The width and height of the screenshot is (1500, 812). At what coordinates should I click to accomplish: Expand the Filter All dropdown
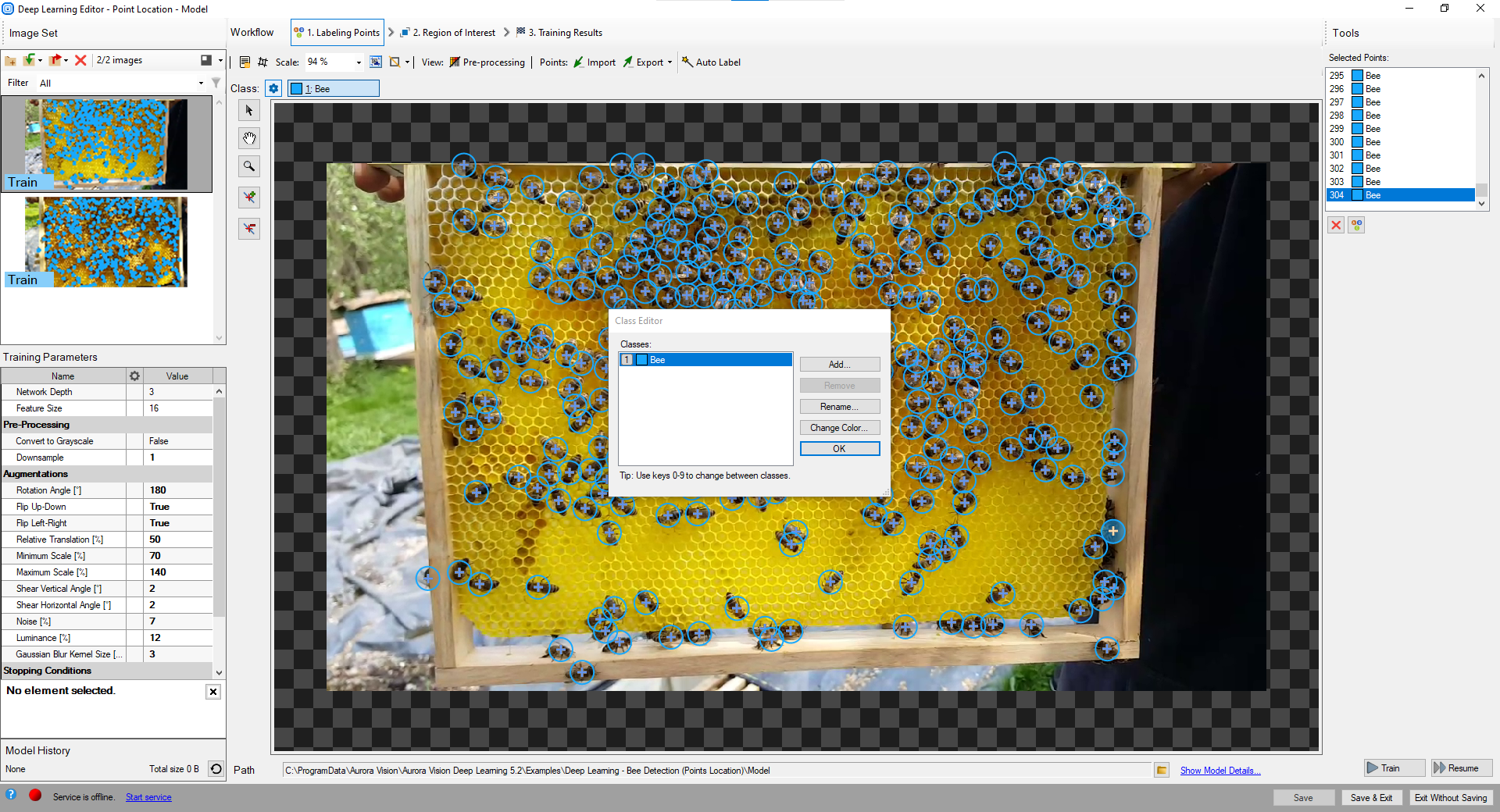(201, 84)
